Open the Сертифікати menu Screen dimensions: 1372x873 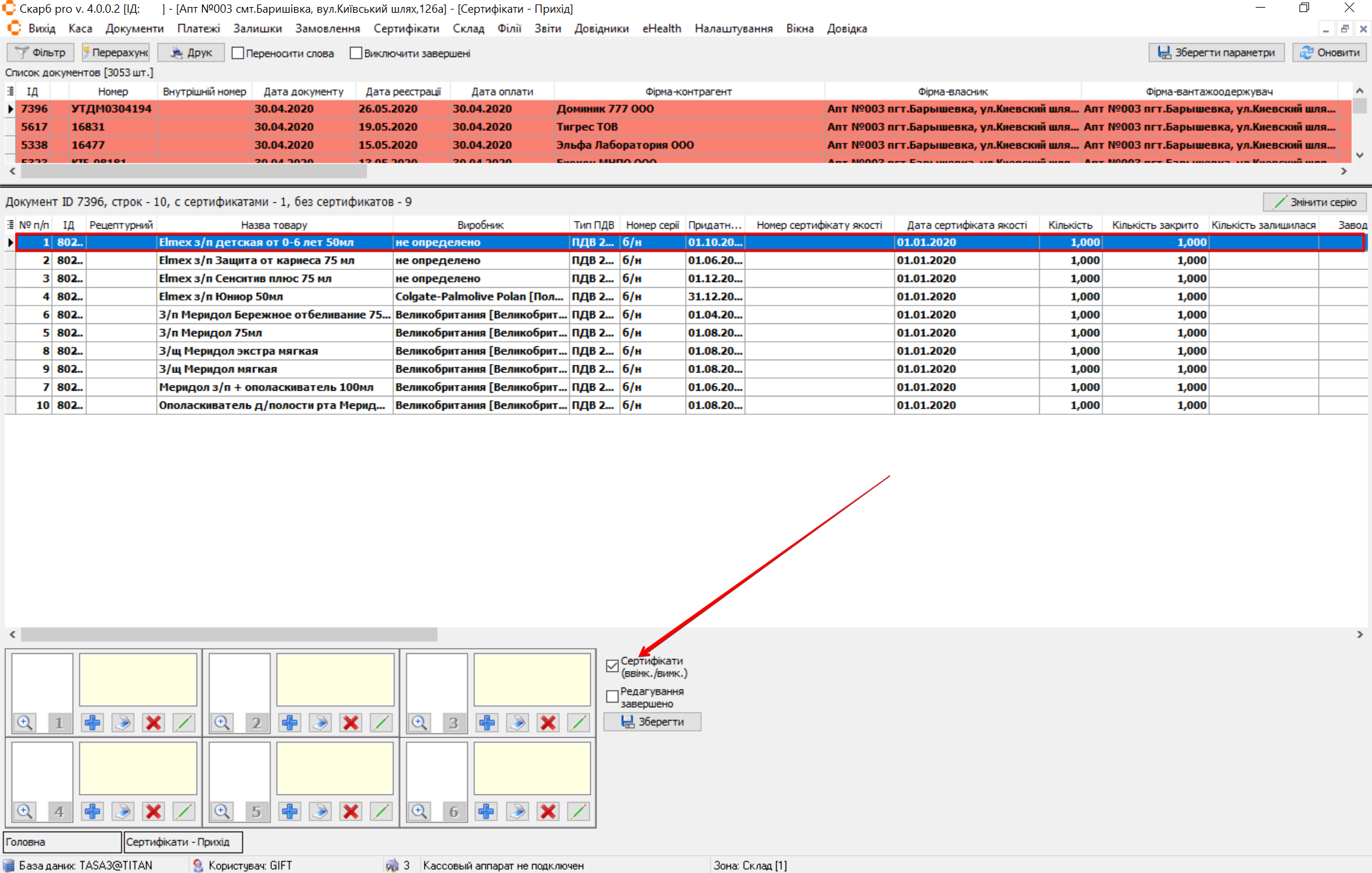coord(406,29)
